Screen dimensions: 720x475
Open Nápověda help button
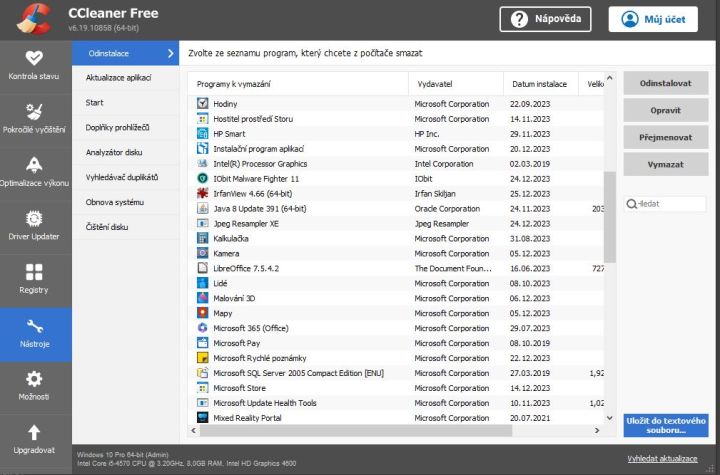[545, 19]
